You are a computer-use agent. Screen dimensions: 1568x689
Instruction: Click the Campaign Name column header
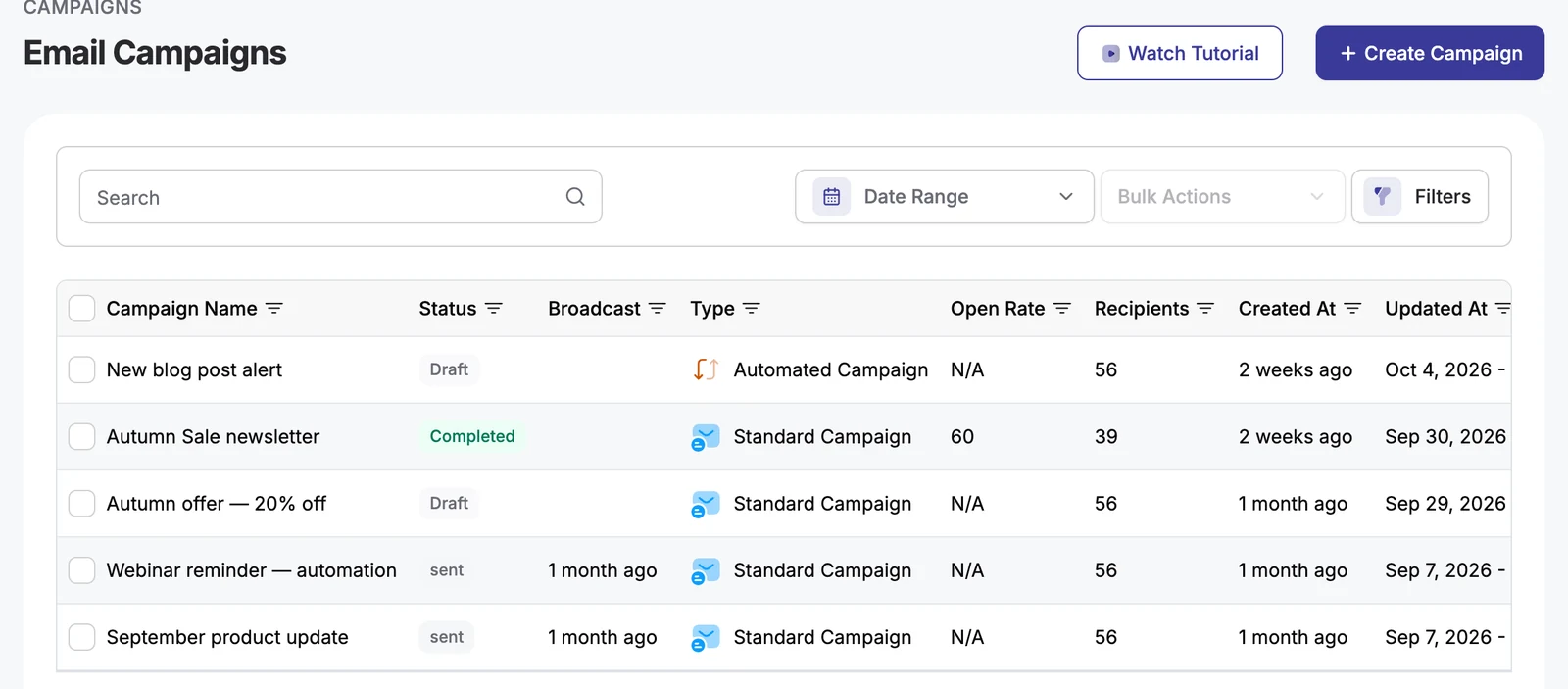tap(182, 309)
